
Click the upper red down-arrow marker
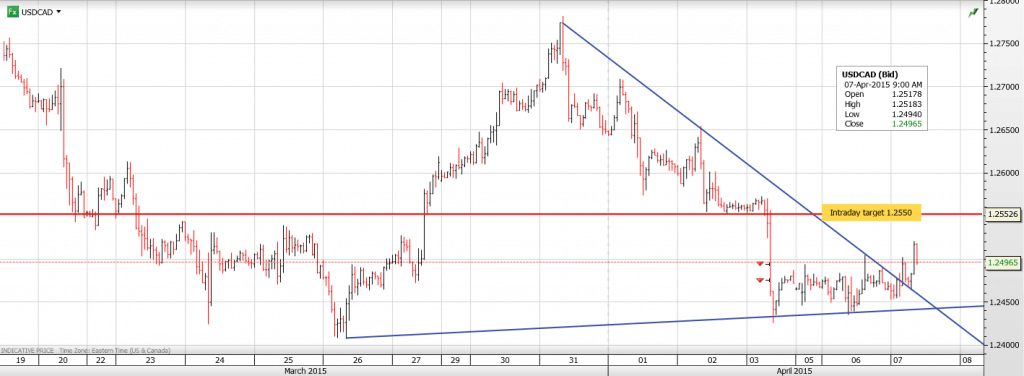[760, 263]
